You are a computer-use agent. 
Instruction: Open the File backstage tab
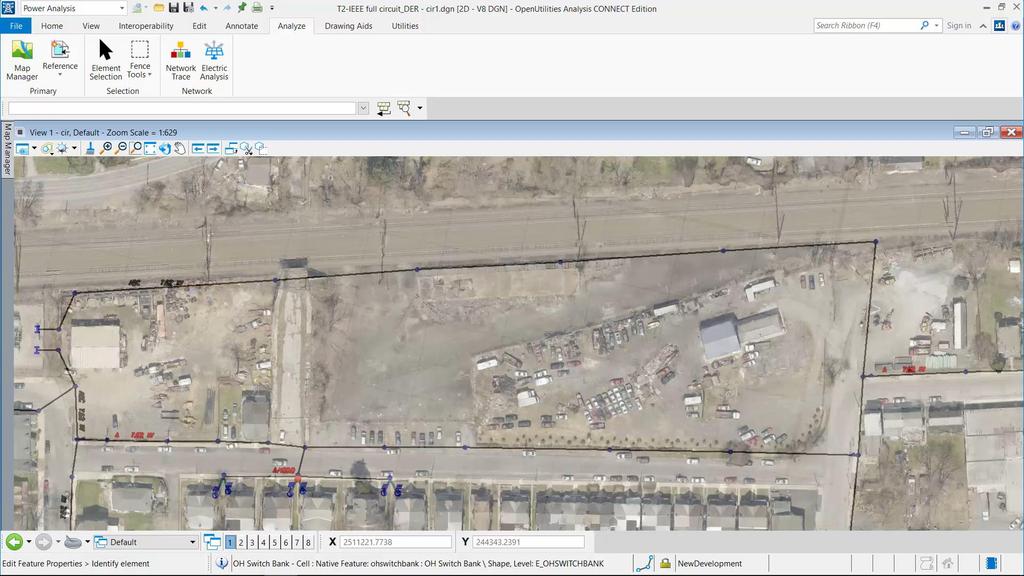16,26
